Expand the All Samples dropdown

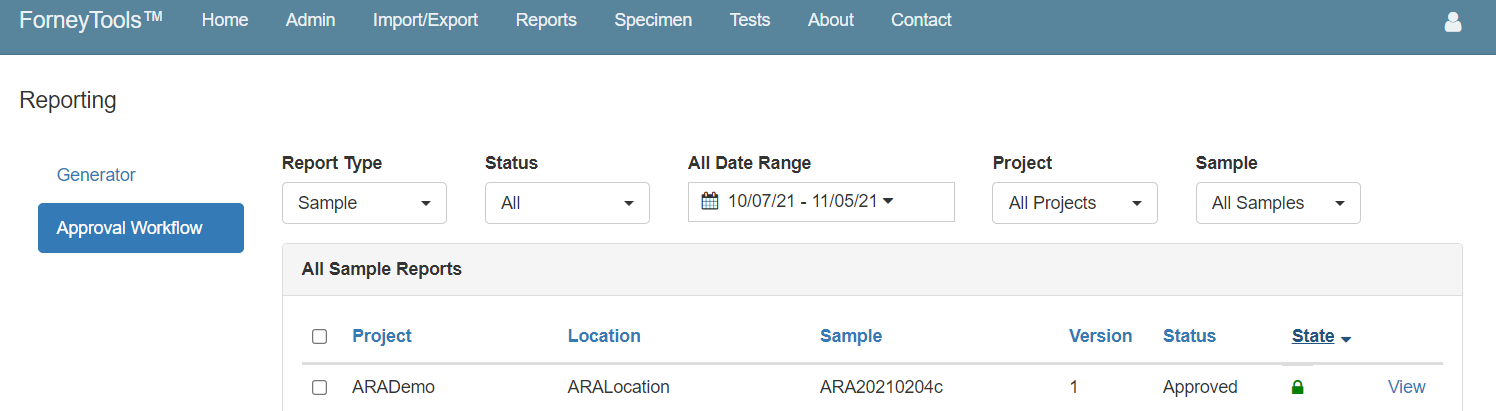coord(1278,203)
